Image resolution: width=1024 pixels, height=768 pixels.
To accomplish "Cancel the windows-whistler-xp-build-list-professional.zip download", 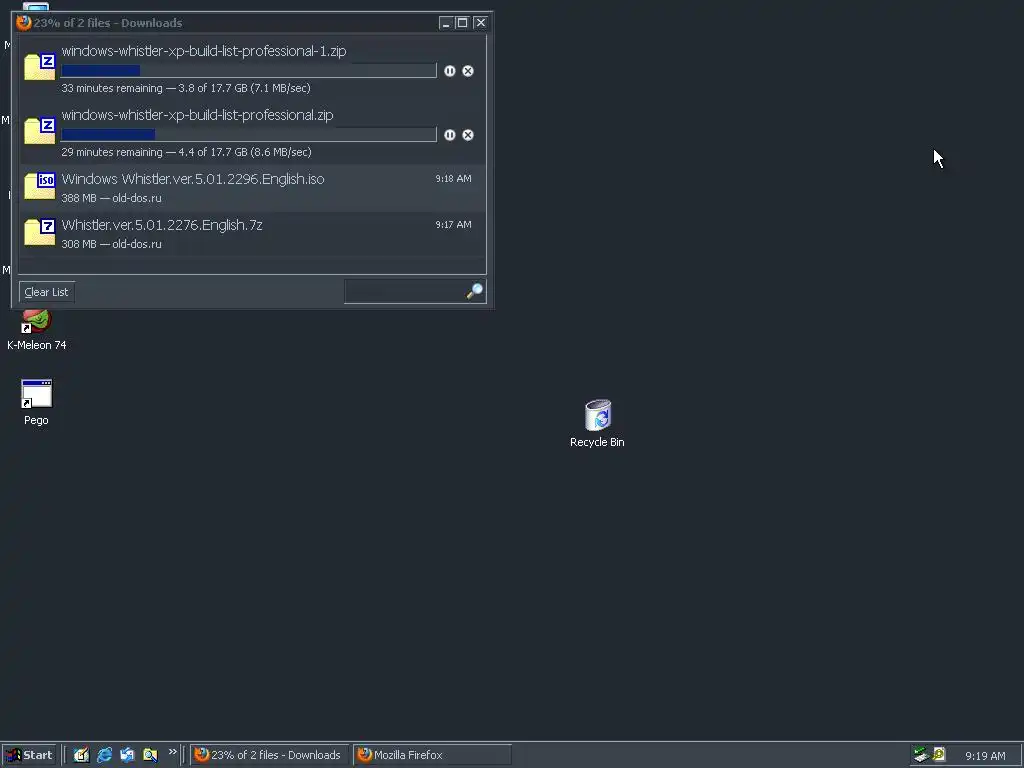I will point(468,135).
